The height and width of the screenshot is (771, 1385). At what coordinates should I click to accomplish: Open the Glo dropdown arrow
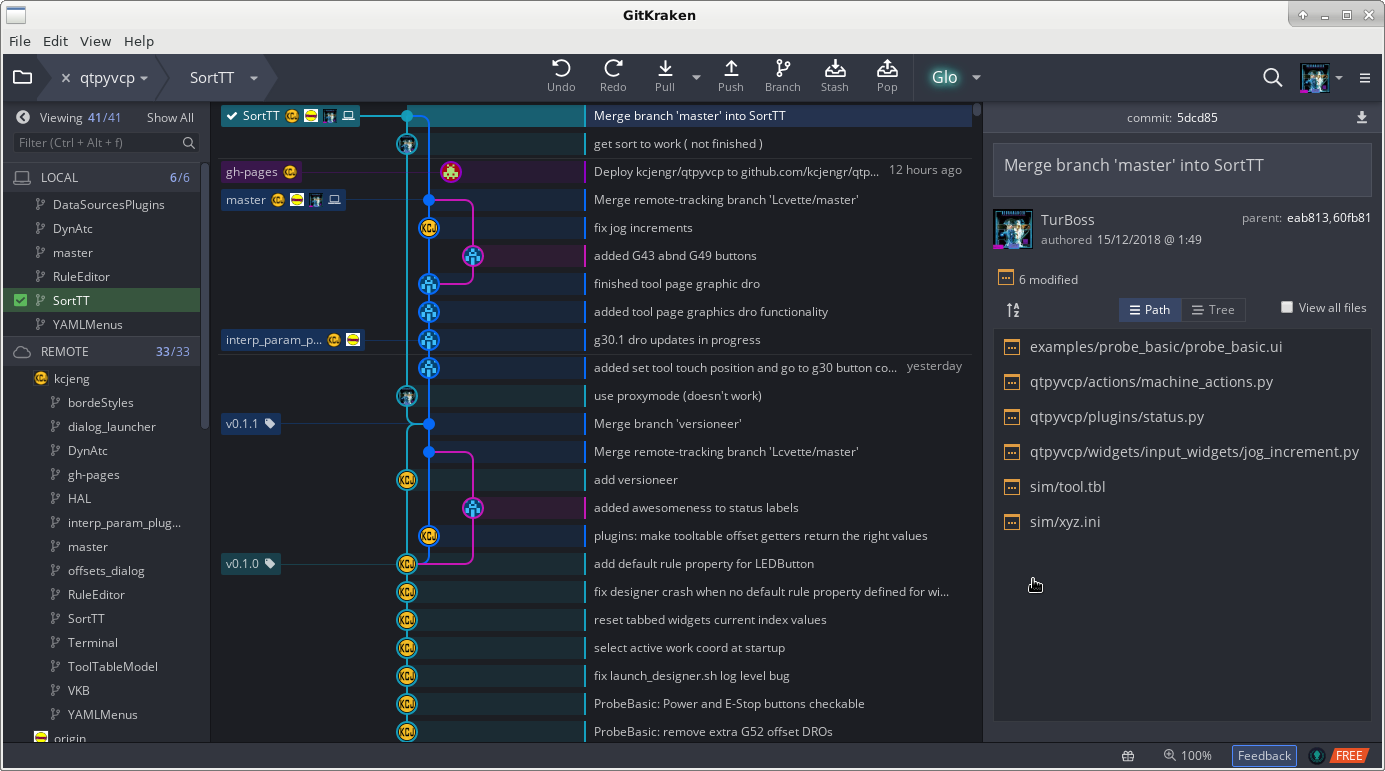click(x=976, y=77)
